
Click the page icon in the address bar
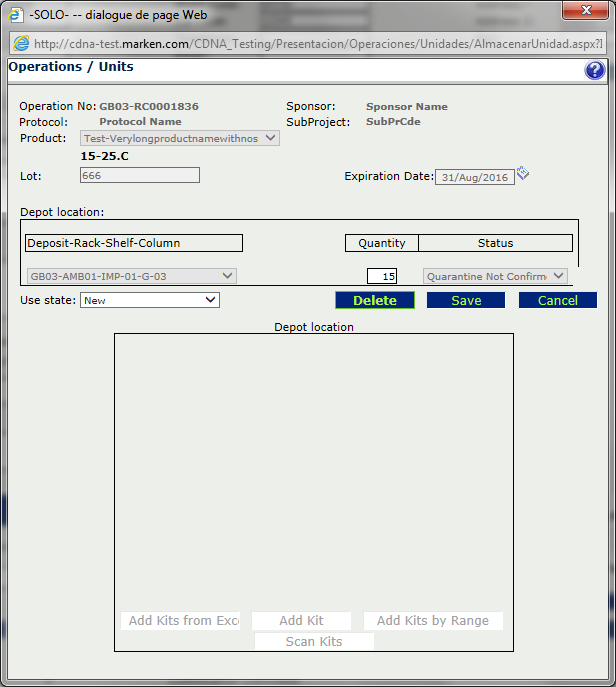(x=21, y=43)
